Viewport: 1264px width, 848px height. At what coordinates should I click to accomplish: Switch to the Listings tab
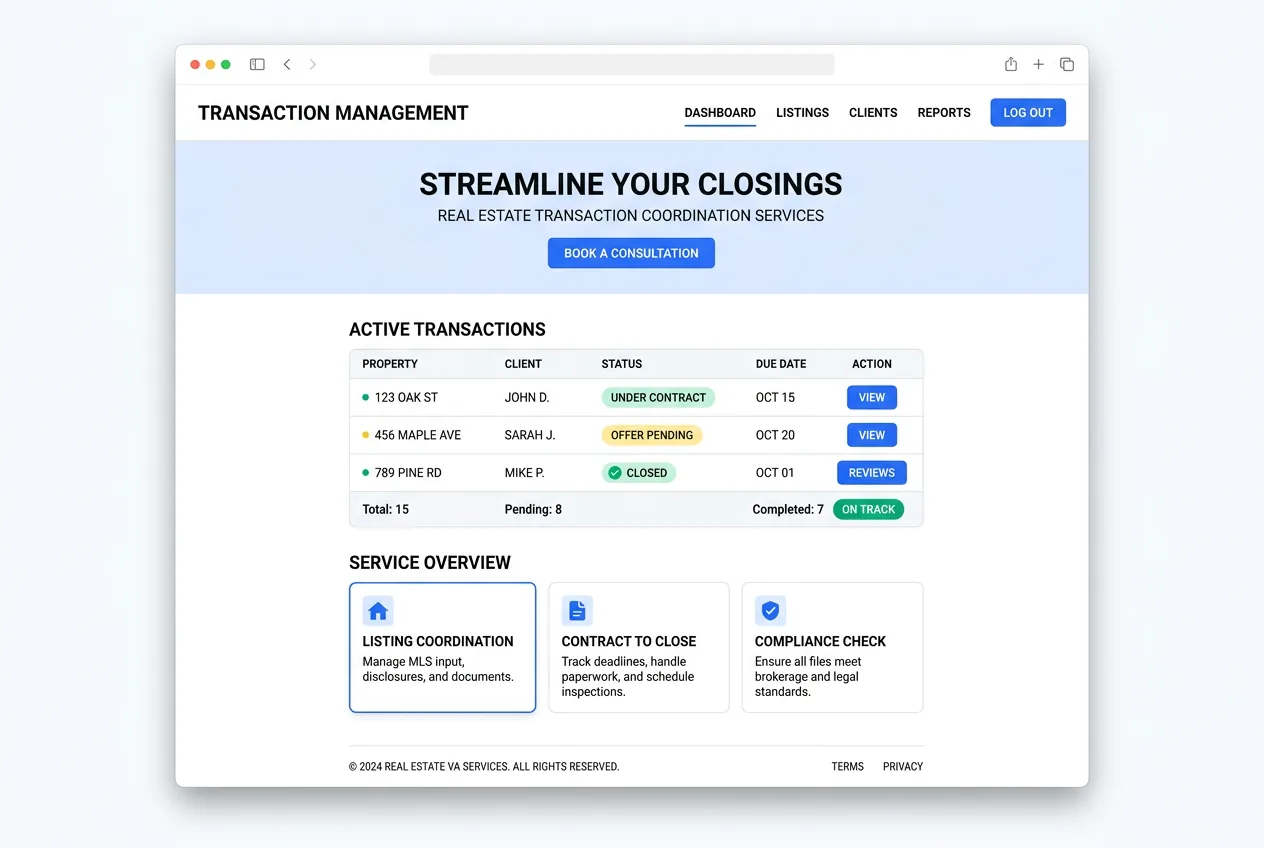pyautogui.click(x=802, y=112)
